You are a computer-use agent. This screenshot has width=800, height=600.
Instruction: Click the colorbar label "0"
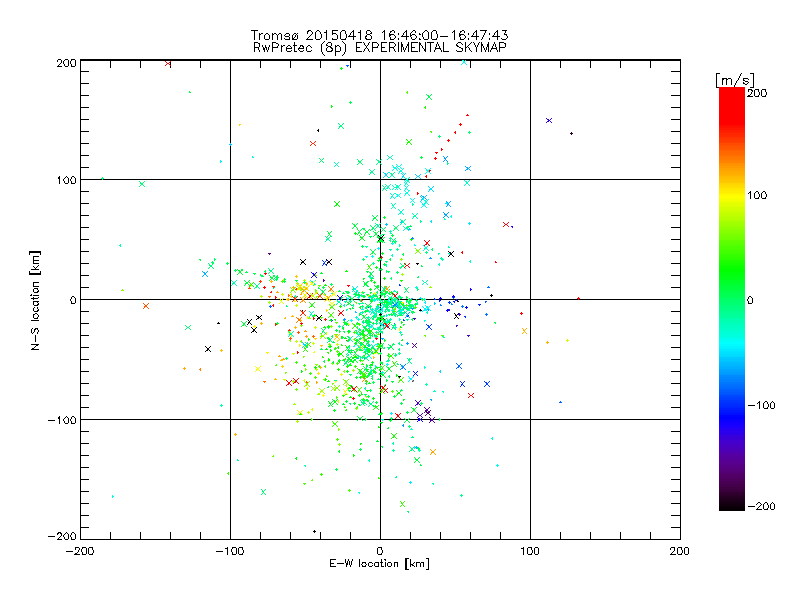[x=750, y=301]
